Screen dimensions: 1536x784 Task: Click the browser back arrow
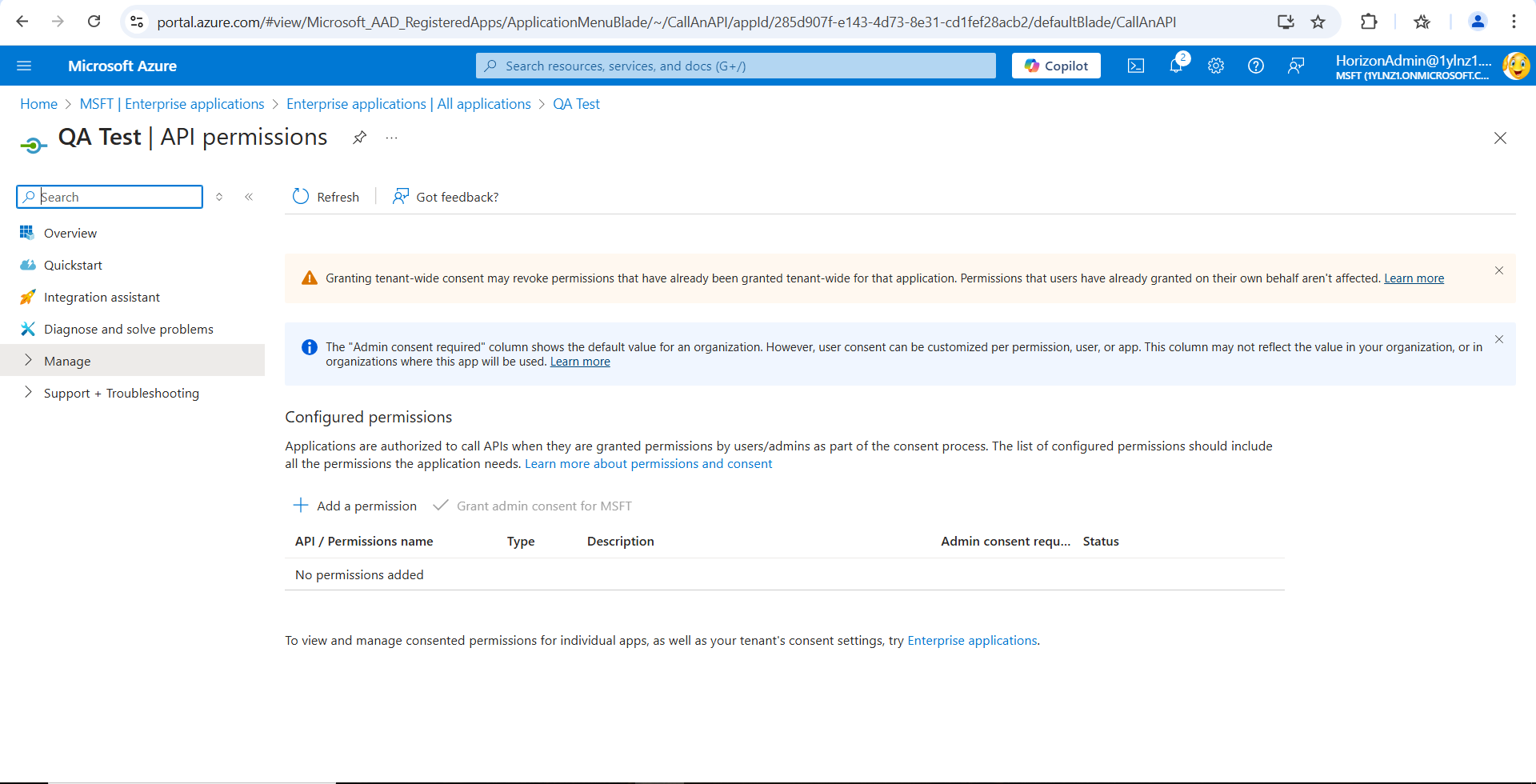tap(22, 22)
